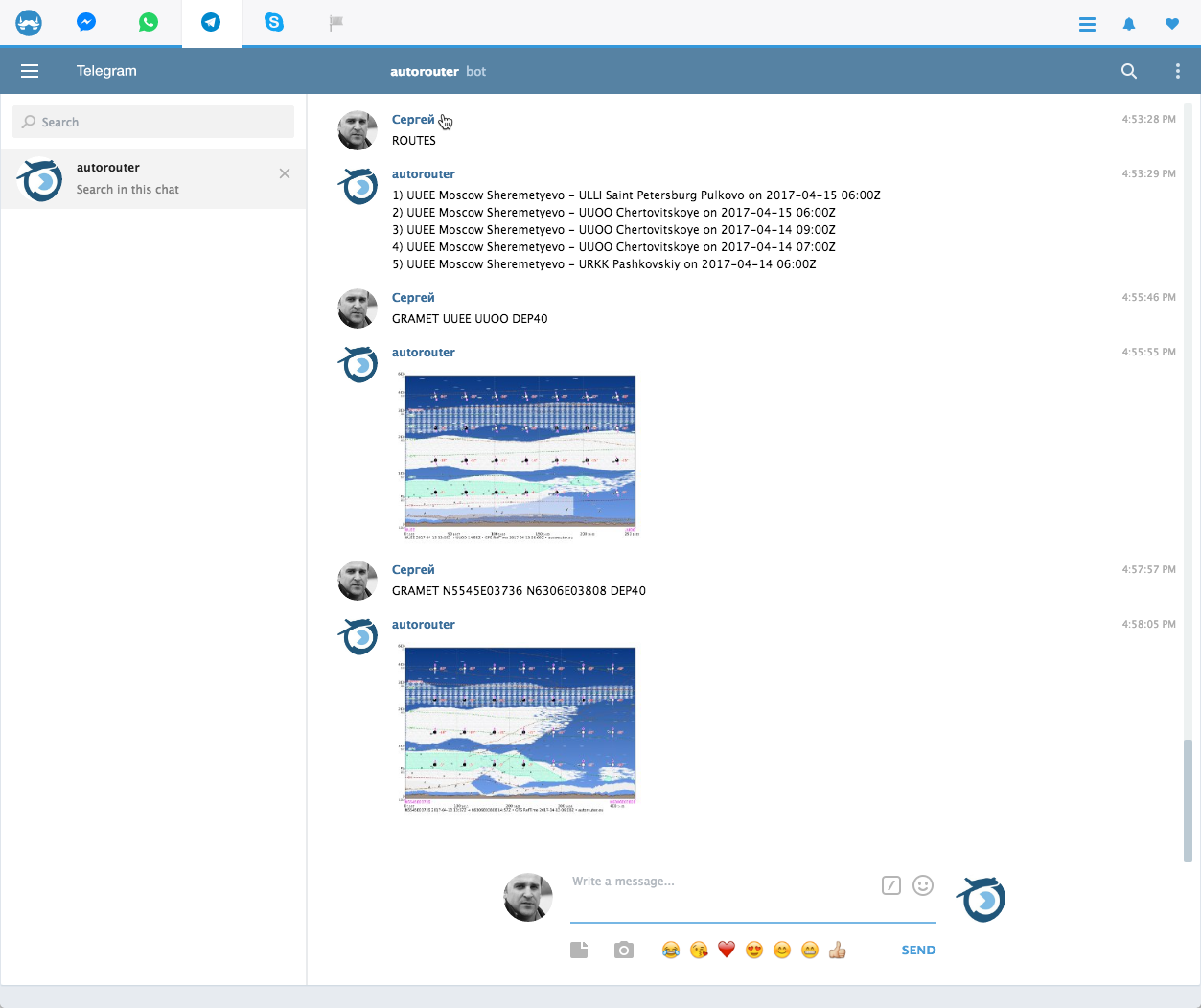The width and height of the screenshot is (1201, 1008).
Task: Click the notification bell icon
Action: point(1129,24)
